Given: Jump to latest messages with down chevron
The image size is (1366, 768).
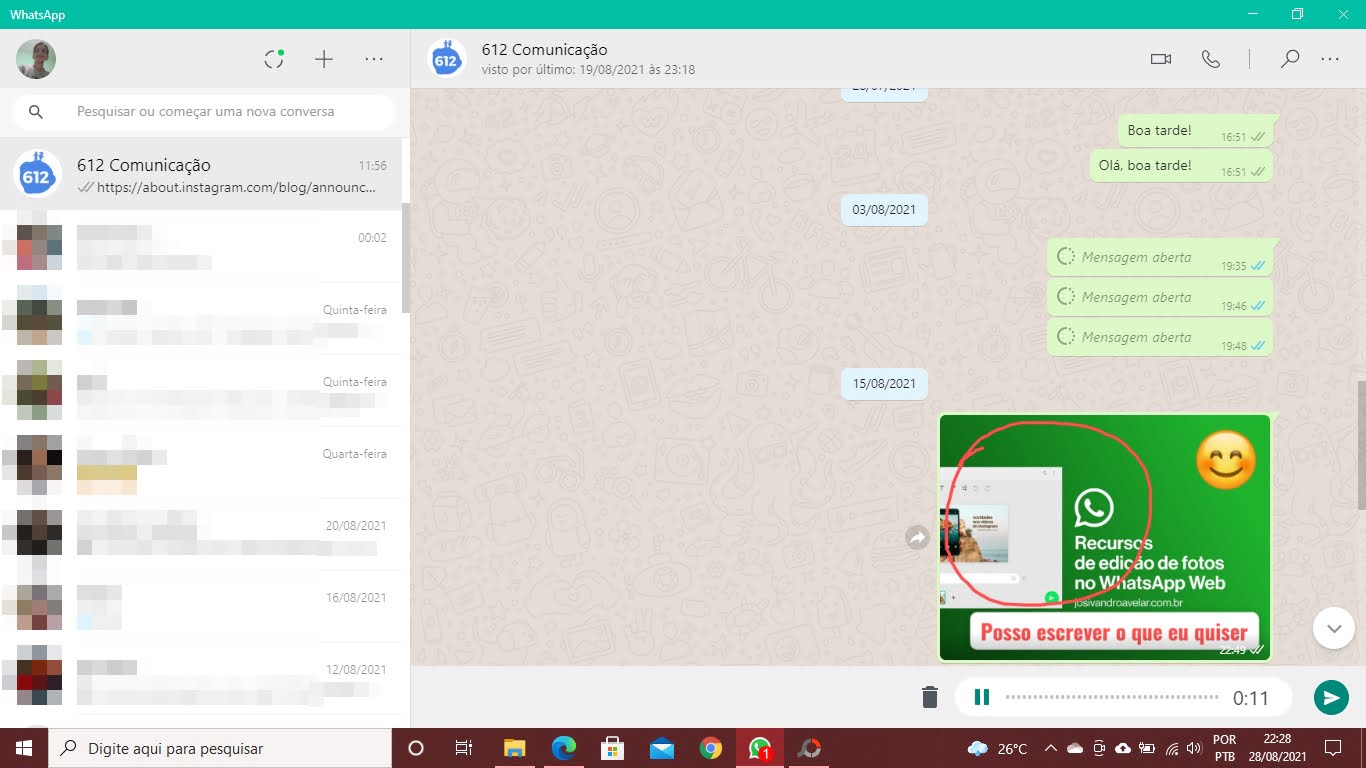Looking at the screenshot, I should point(1334,628).
